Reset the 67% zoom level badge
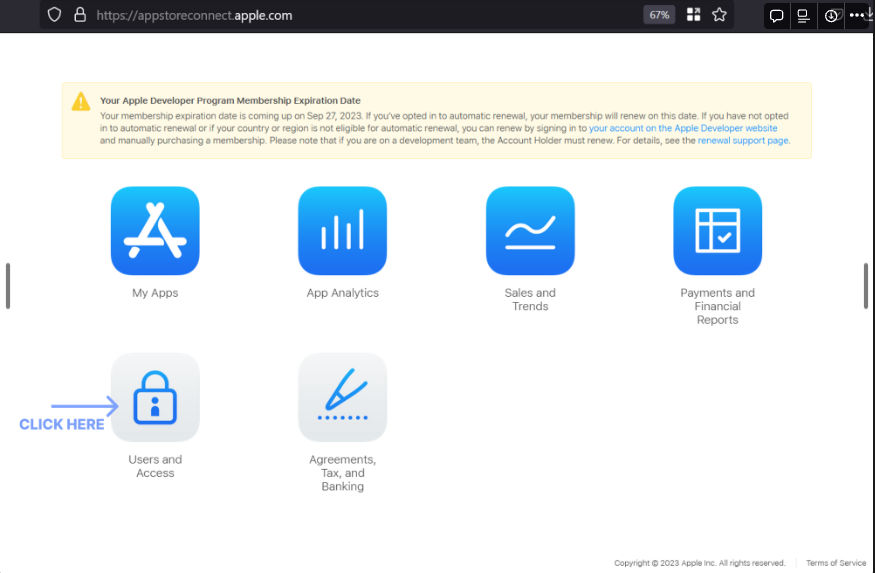875x573 pixels. point(659,15)
